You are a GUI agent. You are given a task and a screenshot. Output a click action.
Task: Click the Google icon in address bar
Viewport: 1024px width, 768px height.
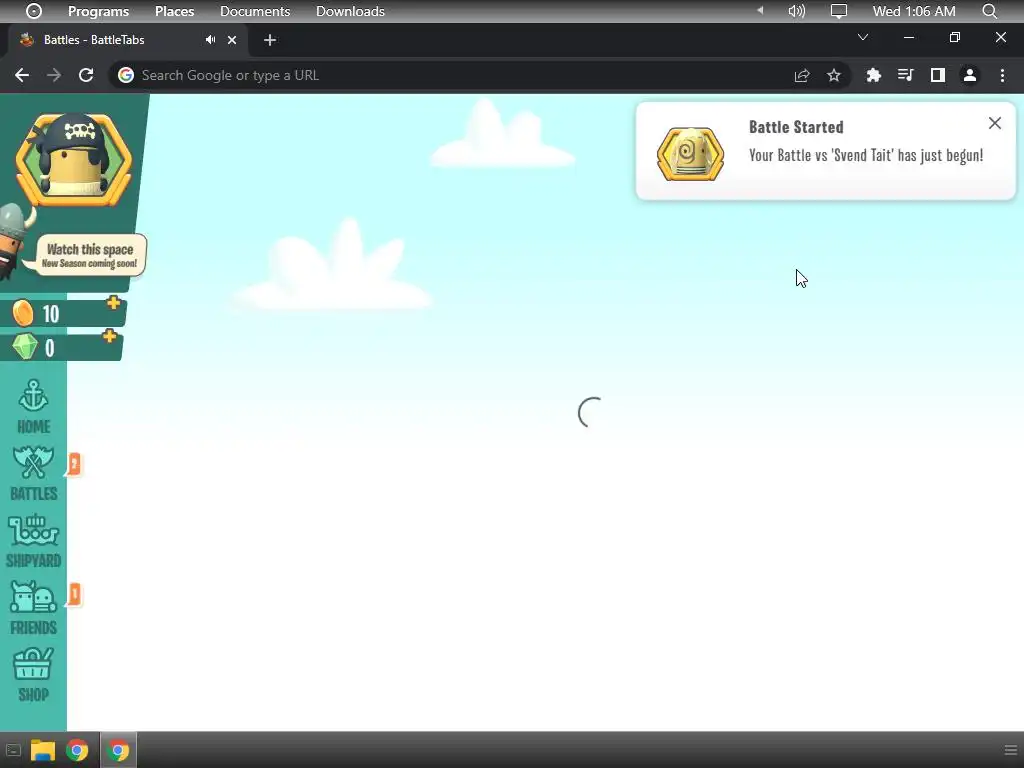click(x=126, y=75)
